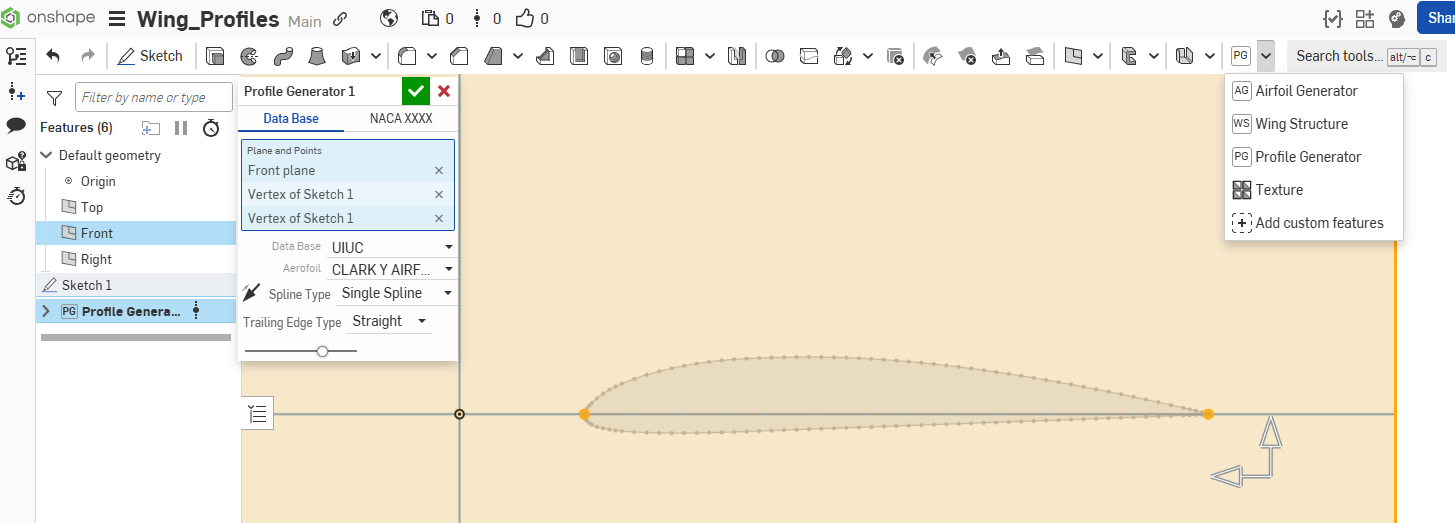The height and width of the screenshot is (523, 1455).
Task: Select the Transform tool
Action: [x=843, y=56]
